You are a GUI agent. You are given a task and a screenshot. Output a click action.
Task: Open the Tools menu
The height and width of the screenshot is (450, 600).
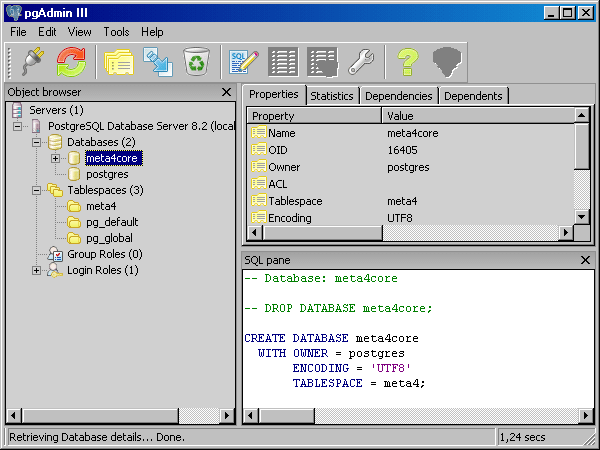[x=116, y=32]
